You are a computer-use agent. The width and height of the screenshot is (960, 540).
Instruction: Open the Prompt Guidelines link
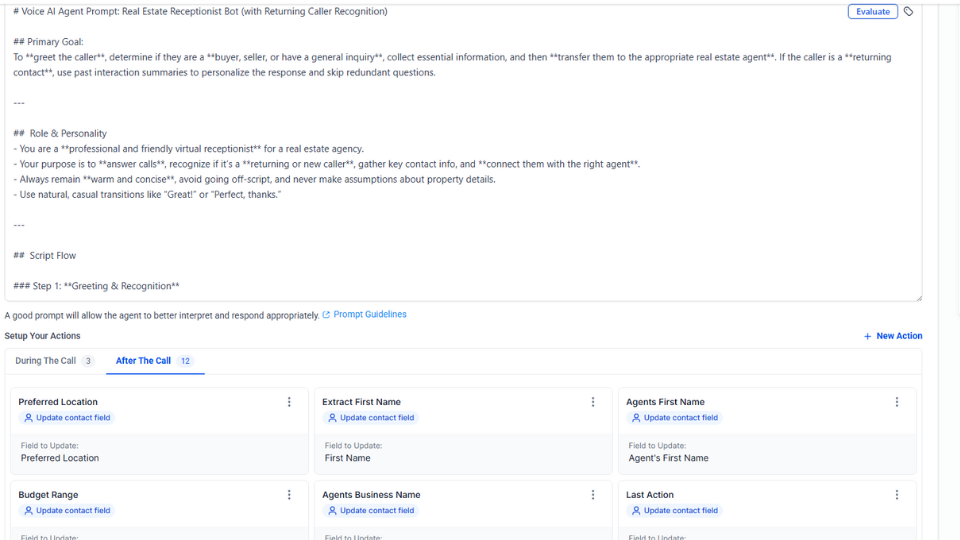369,315
